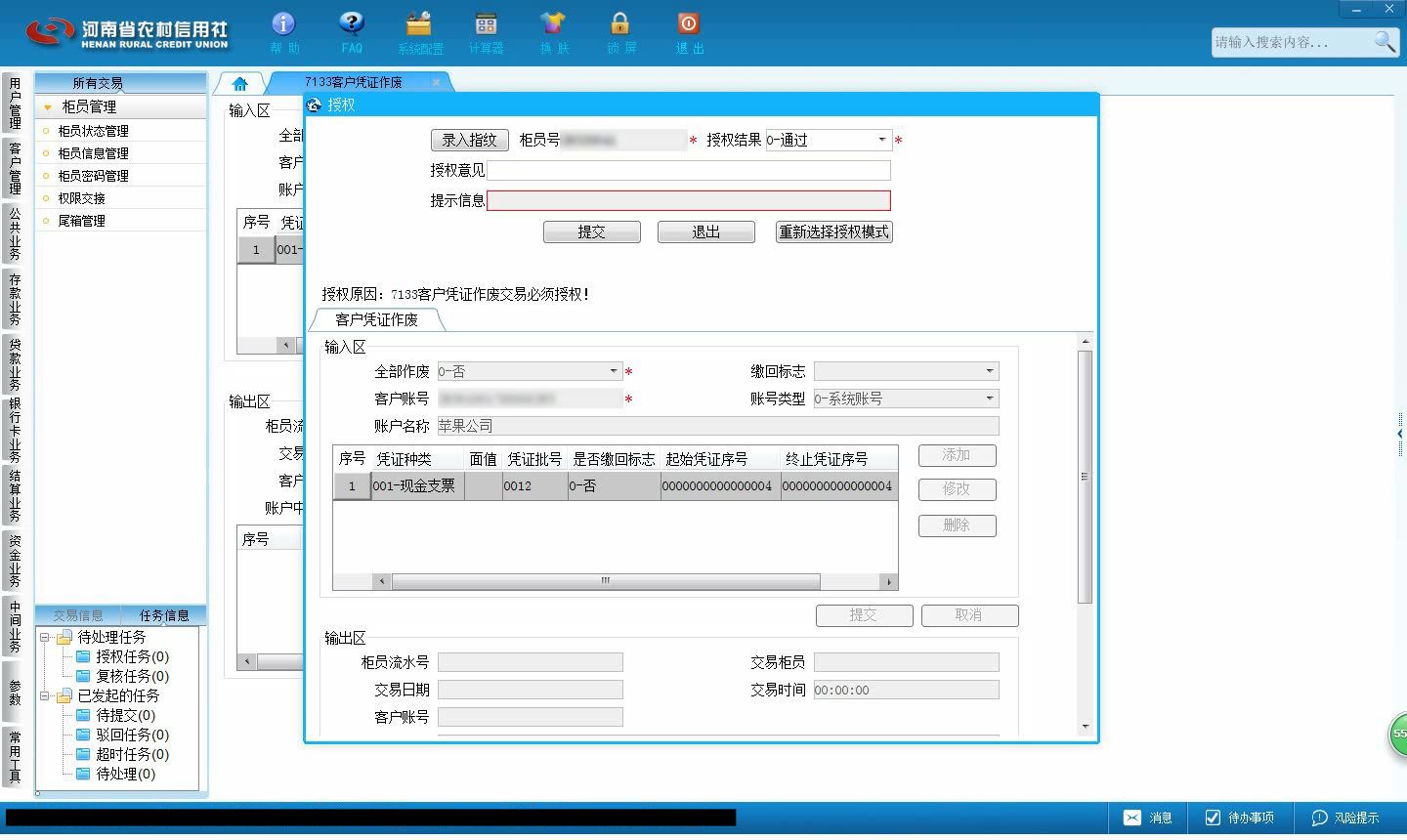Image resolution: width=1407 pixels, height=840 pixels.
Task: Open 柜员密码管理 menu item
Action: point(121,176)
